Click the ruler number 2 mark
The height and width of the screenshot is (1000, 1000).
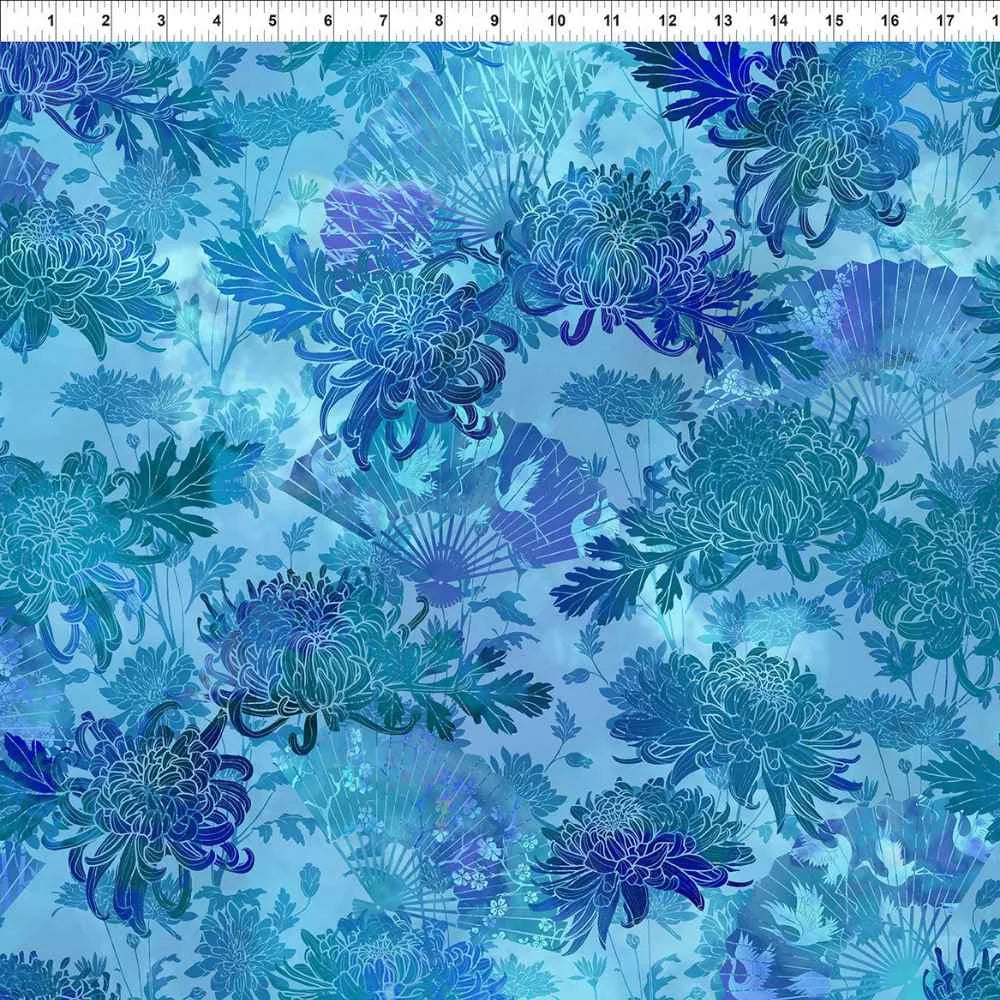(x=106, y=20)
